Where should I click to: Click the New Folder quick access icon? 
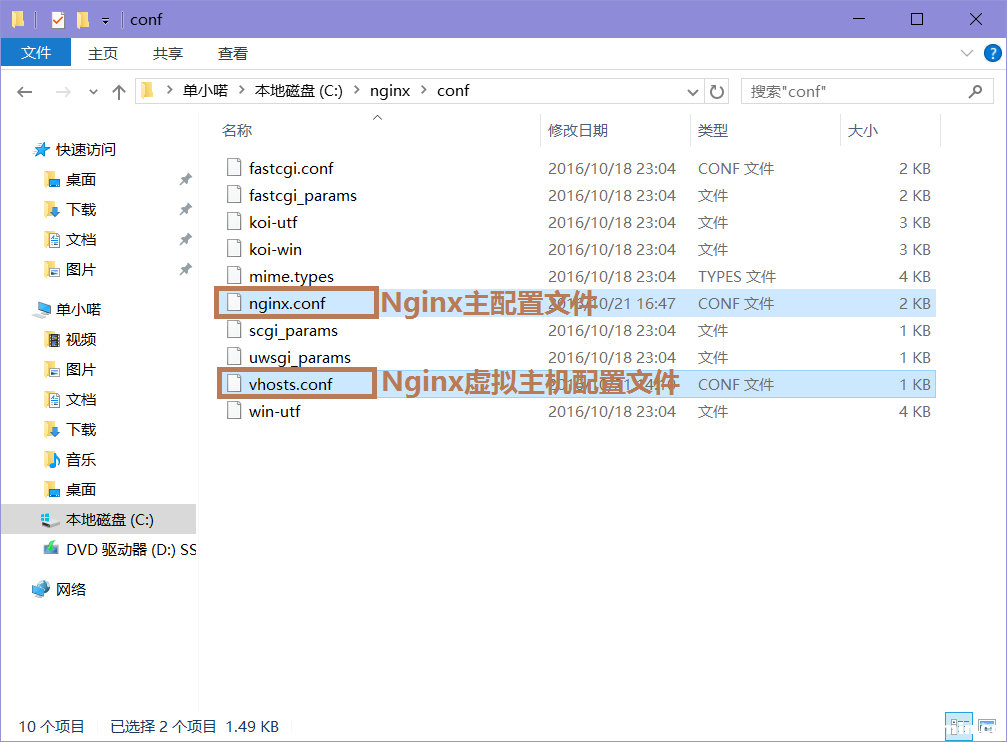[83, 20]
